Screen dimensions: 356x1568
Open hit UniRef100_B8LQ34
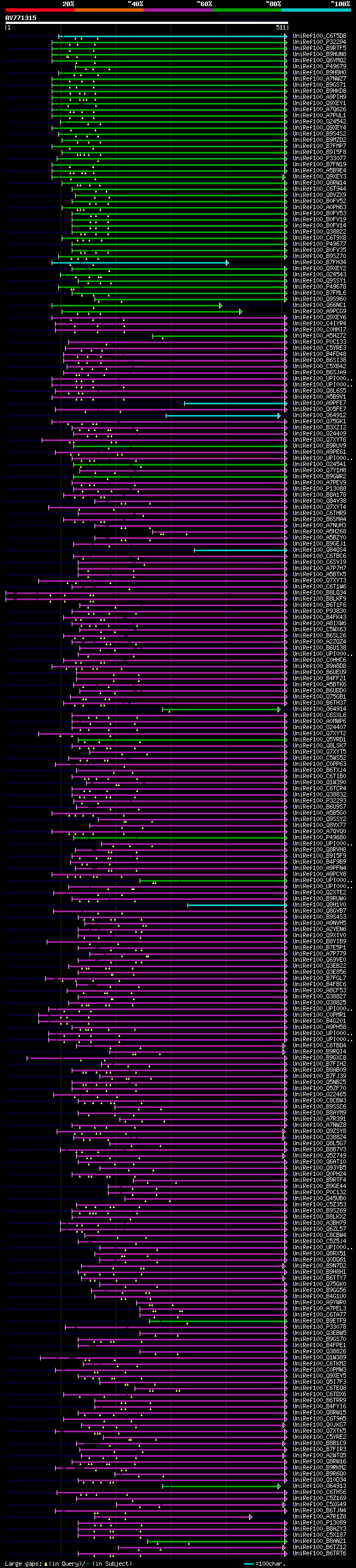[x=319, y=593]
